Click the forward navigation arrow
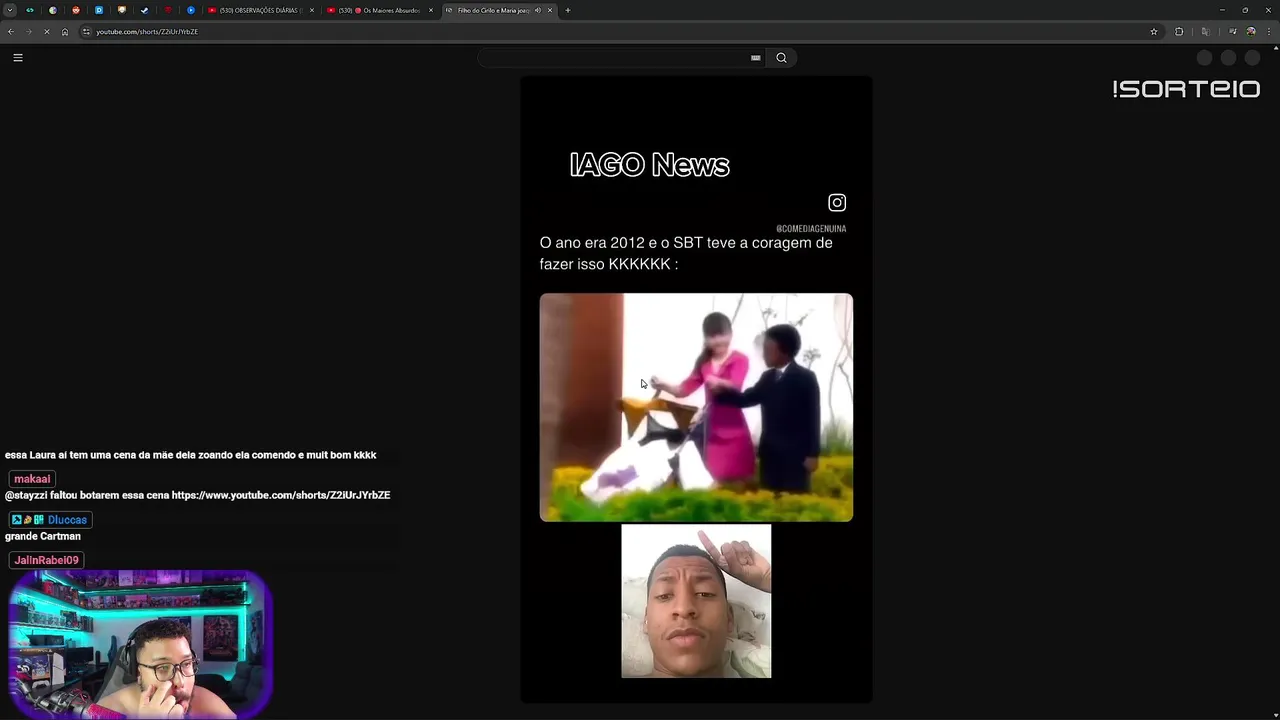 point(28,32)
